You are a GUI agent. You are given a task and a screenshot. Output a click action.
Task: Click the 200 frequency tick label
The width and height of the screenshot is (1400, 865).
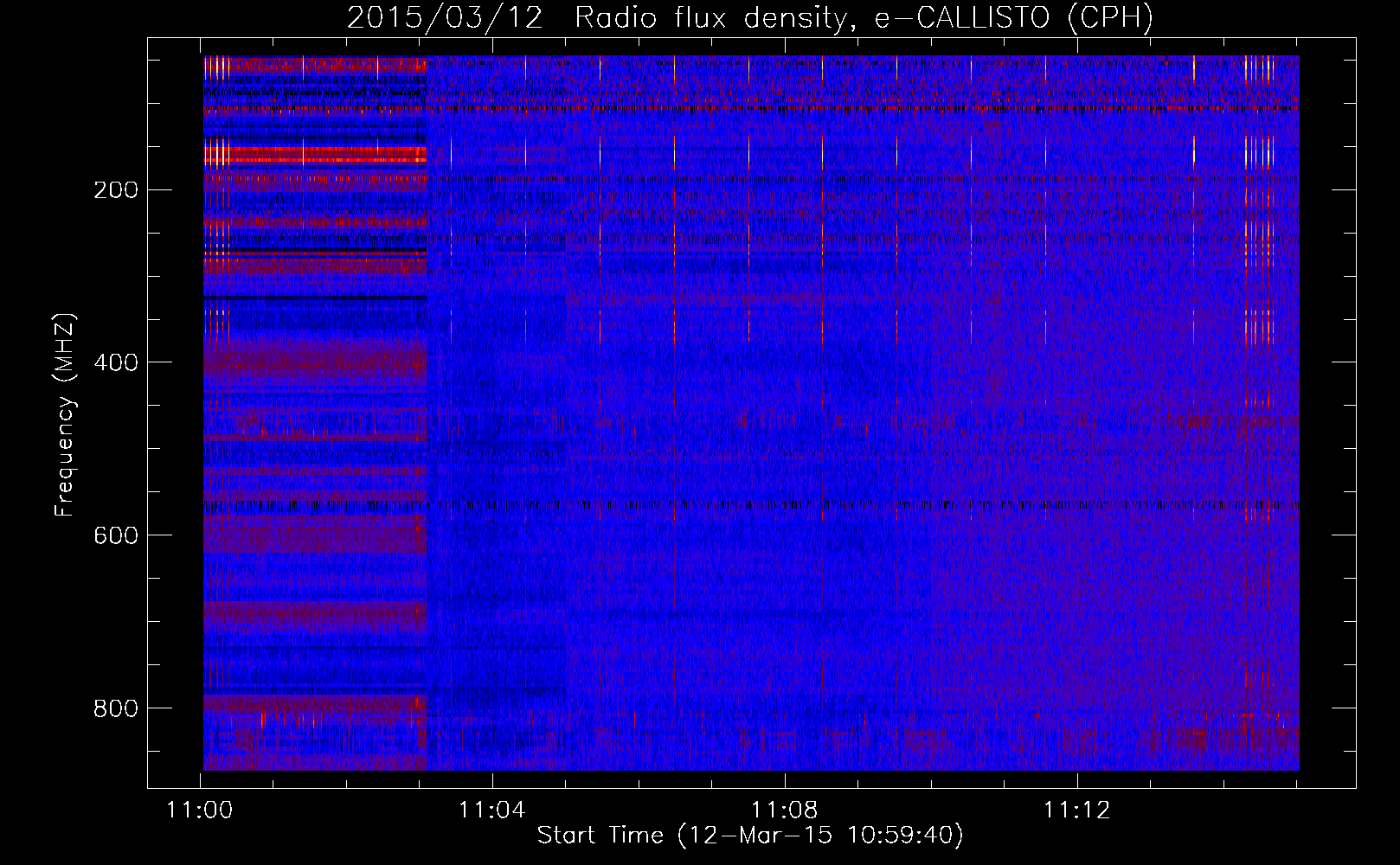[116, 190]
